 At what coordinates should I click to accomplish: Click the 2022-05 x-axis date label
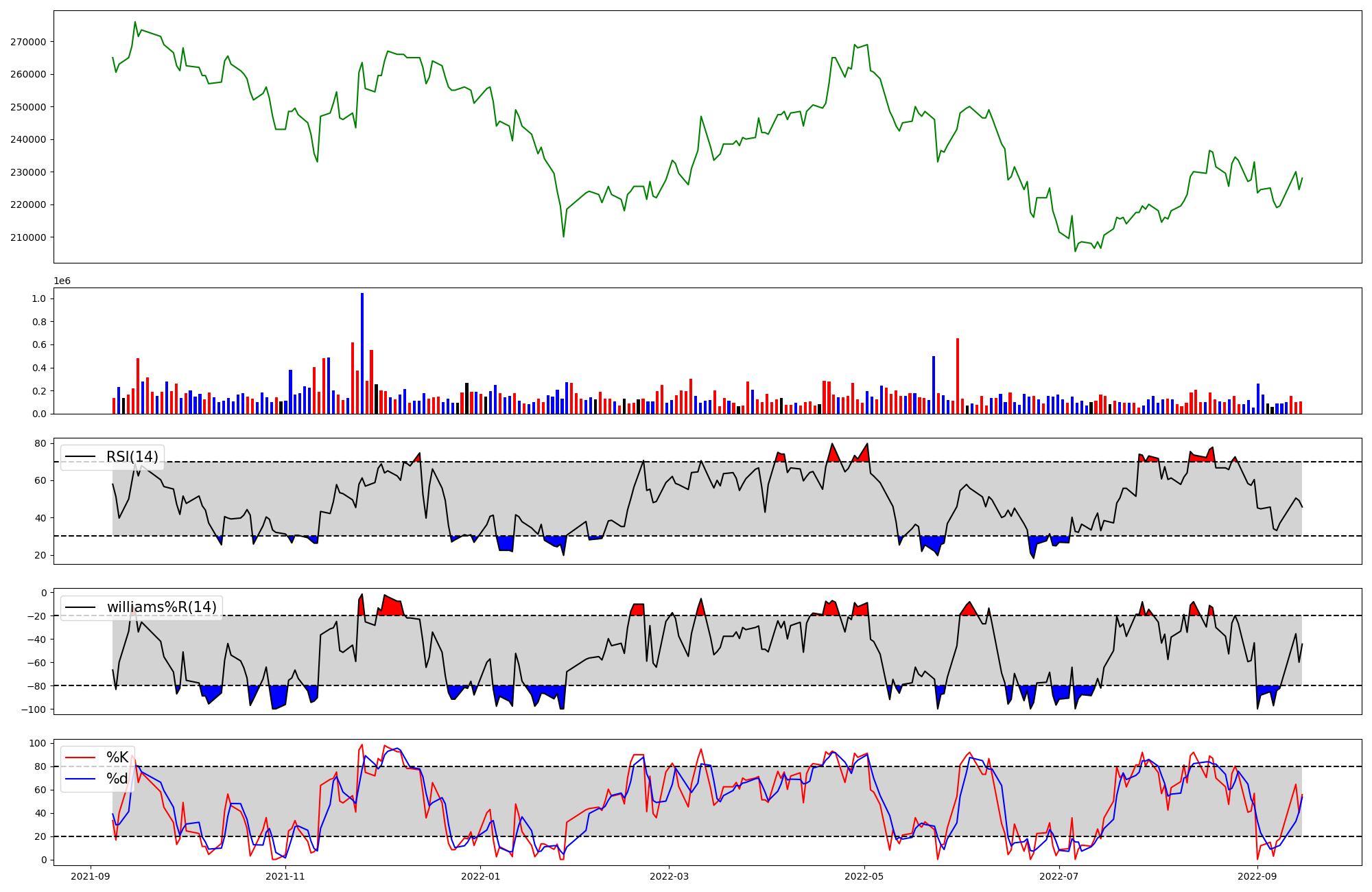(864, 876)
